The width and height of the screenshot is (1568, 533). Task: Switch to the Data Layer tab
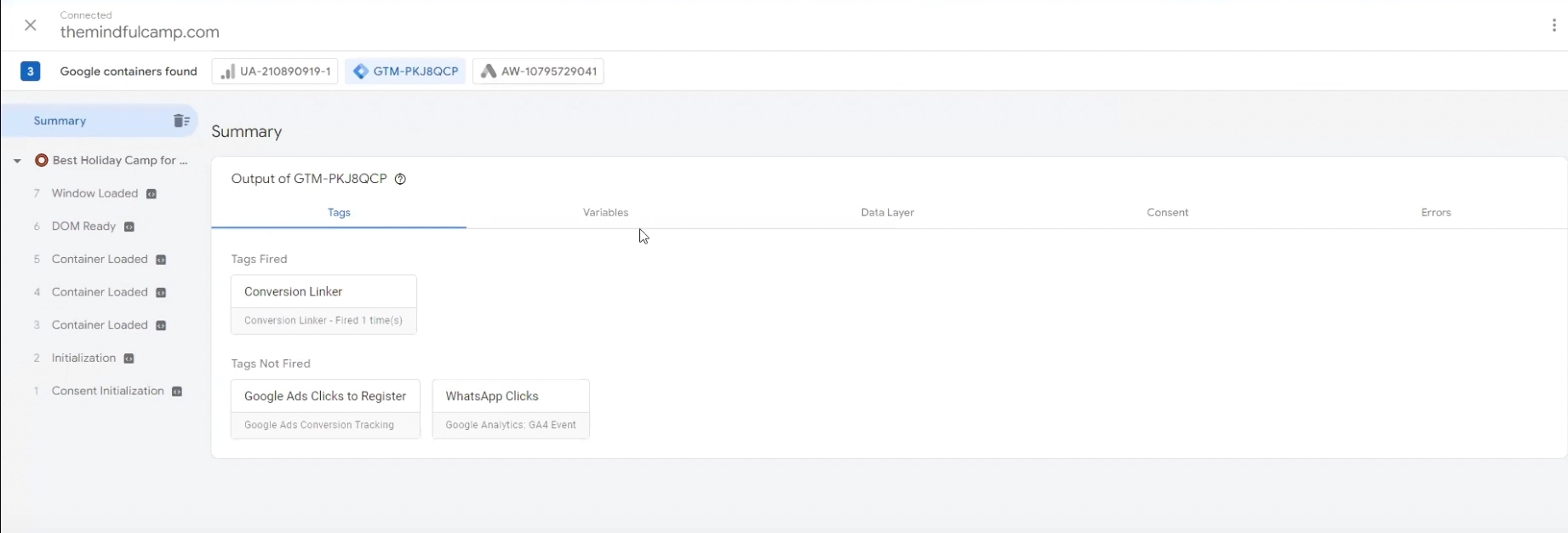887,213
